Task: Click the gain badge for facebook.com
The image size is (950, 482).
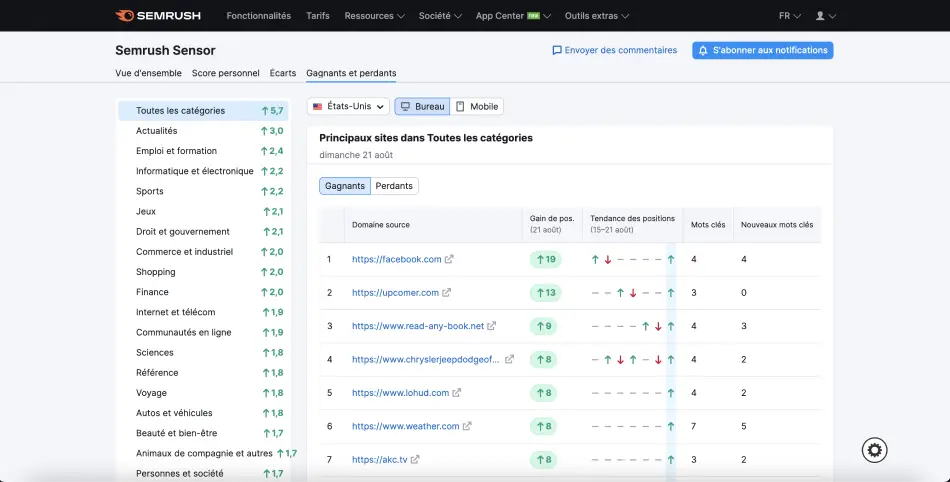Action: tap(546, 259)
